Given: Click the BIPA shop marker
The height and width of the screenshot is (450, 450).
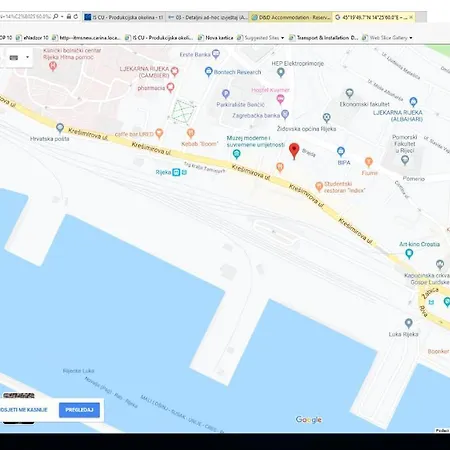Looking at the screenshot, I should click(x=341, y=151).
